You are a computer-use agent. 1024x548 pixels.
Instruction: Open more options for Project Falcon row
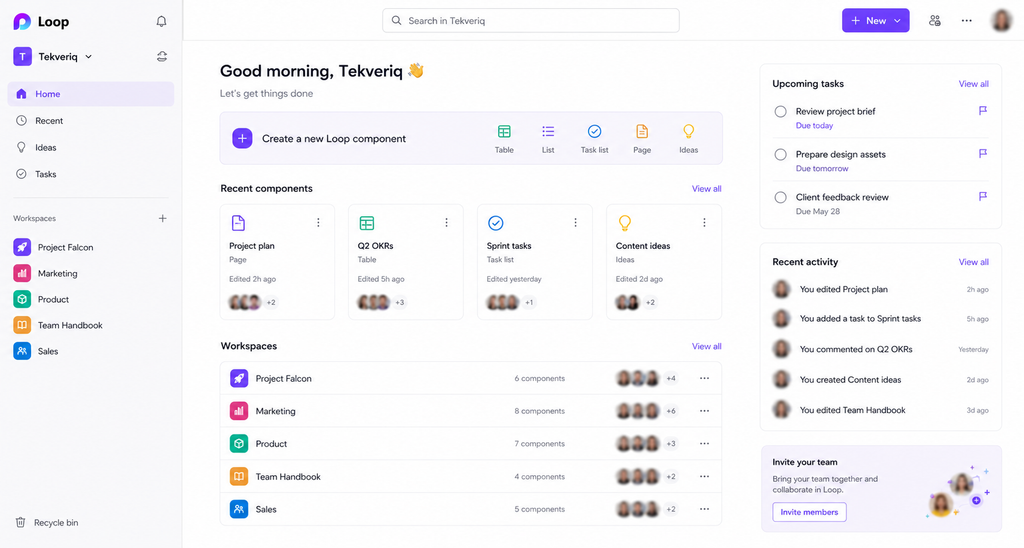click(x=704, y=378)
